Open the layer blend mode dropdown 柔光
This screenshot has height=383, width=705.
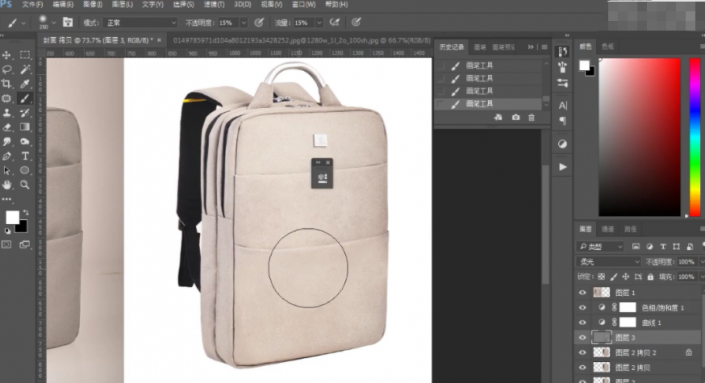point(608,262)
